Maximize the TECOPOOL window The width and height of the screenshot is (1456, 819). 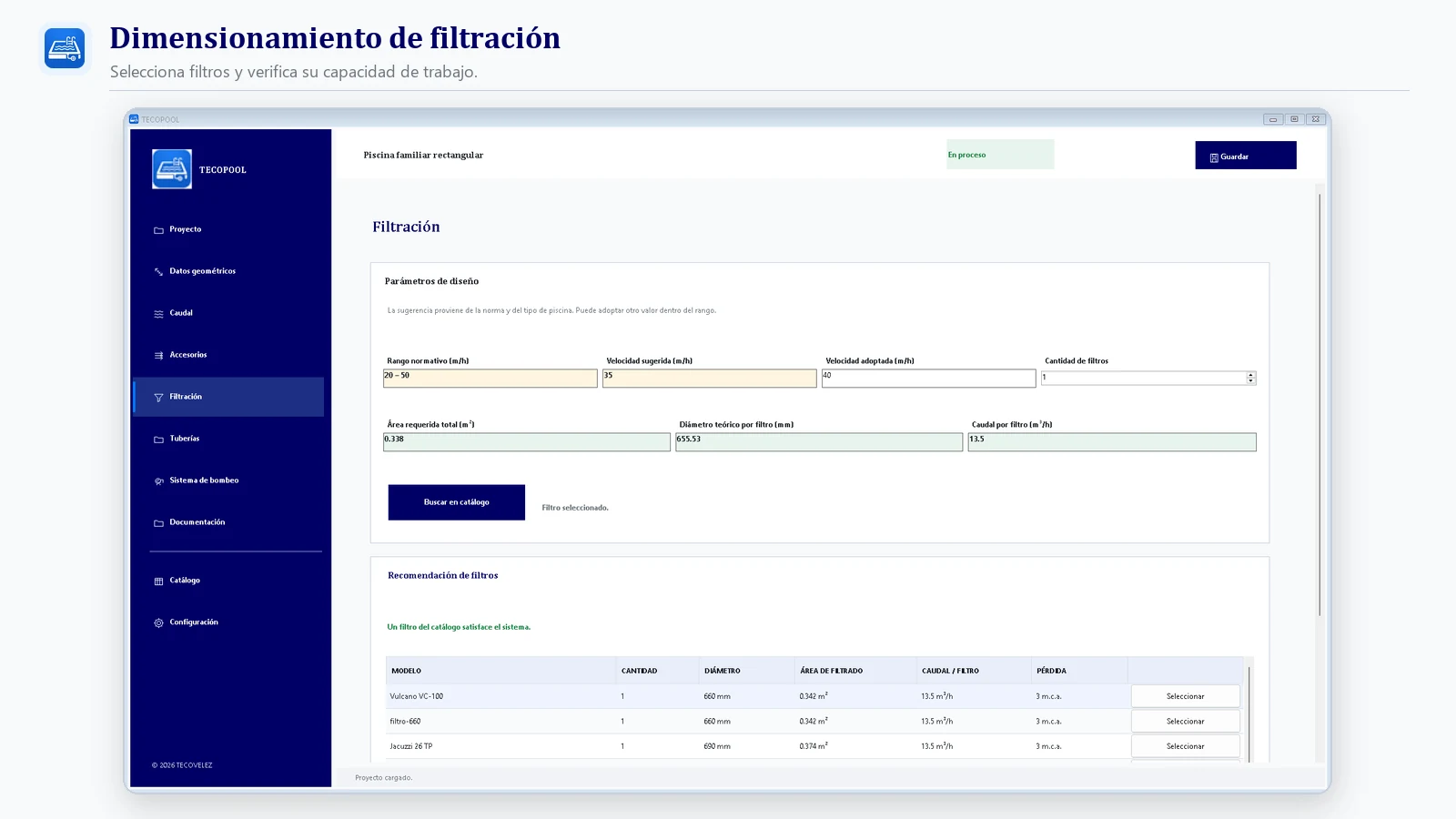[x=1294, y=119]
